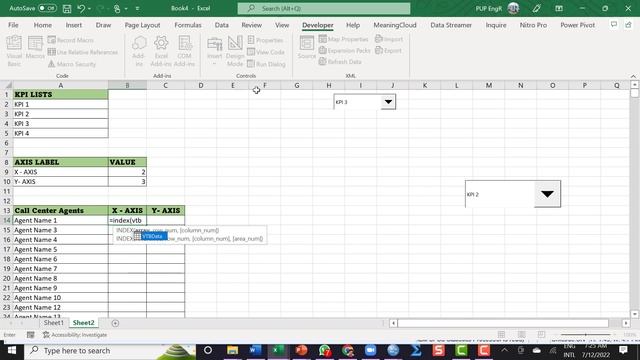Open control Properties
This screenshot has height=360, width=640.
[x=265, y=40]
